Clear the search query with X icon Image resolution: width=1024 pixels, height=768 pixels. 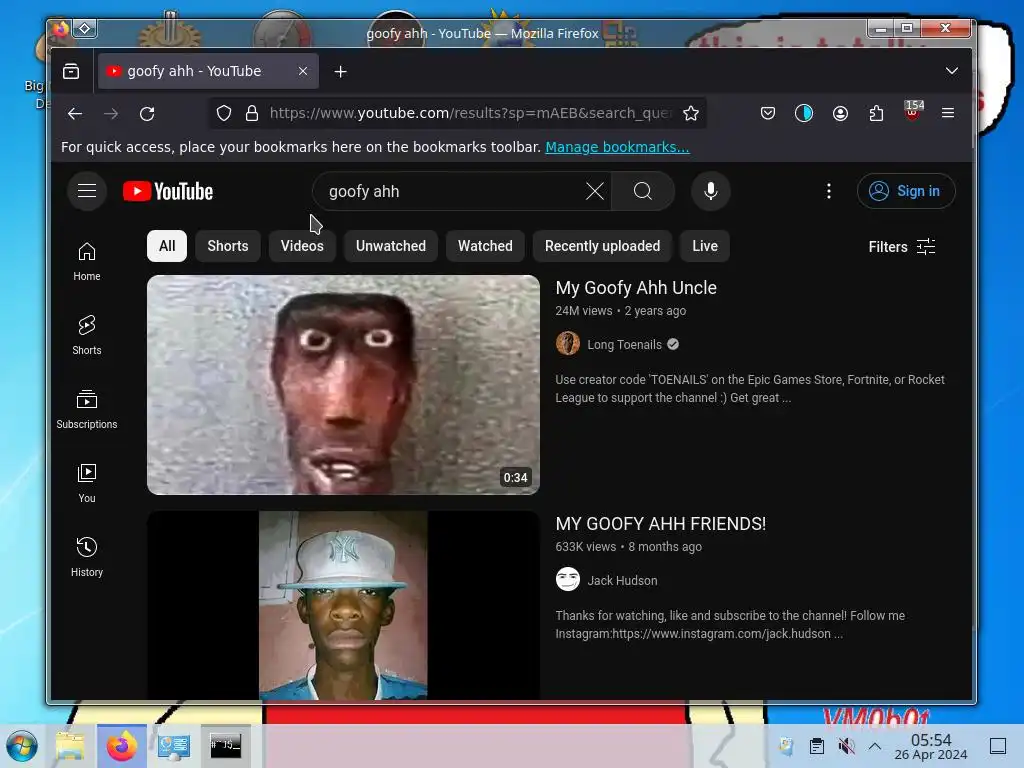[x=594, y=191]
